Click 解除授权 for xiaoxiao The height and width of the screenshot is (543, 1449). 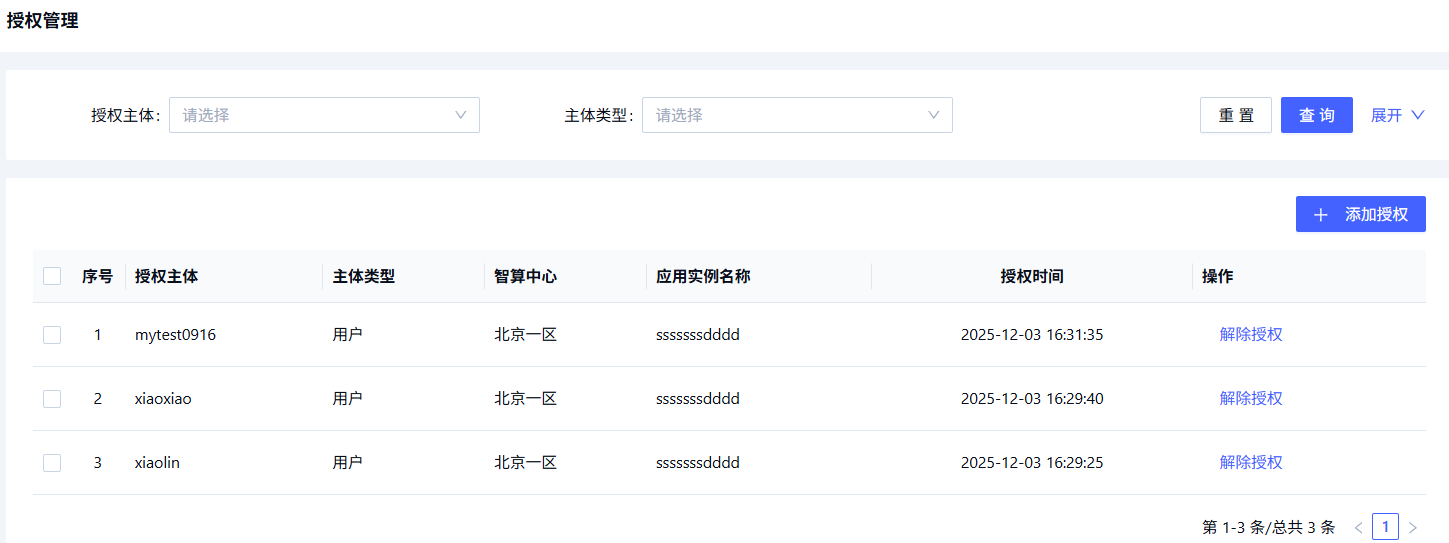pos(1250,399)
